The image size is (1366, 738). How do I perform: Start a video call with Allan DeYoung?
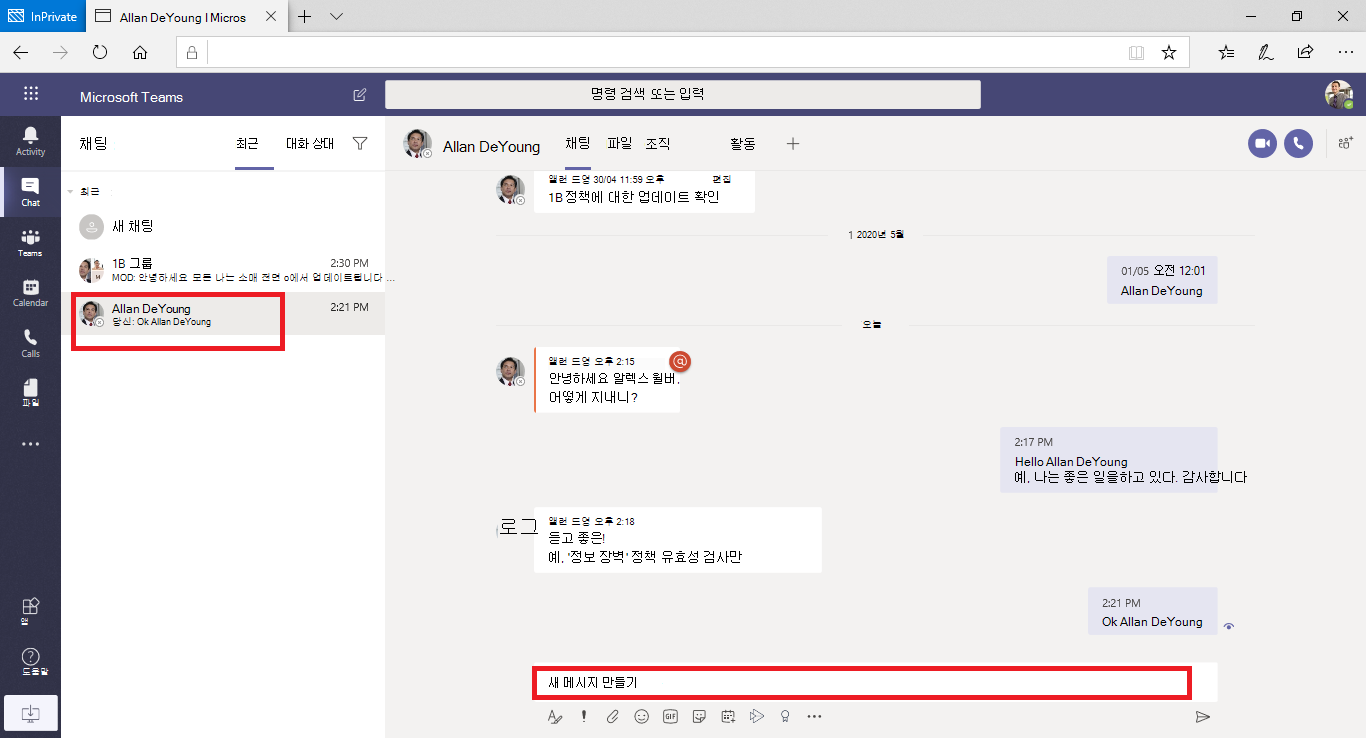(1262, 143)
